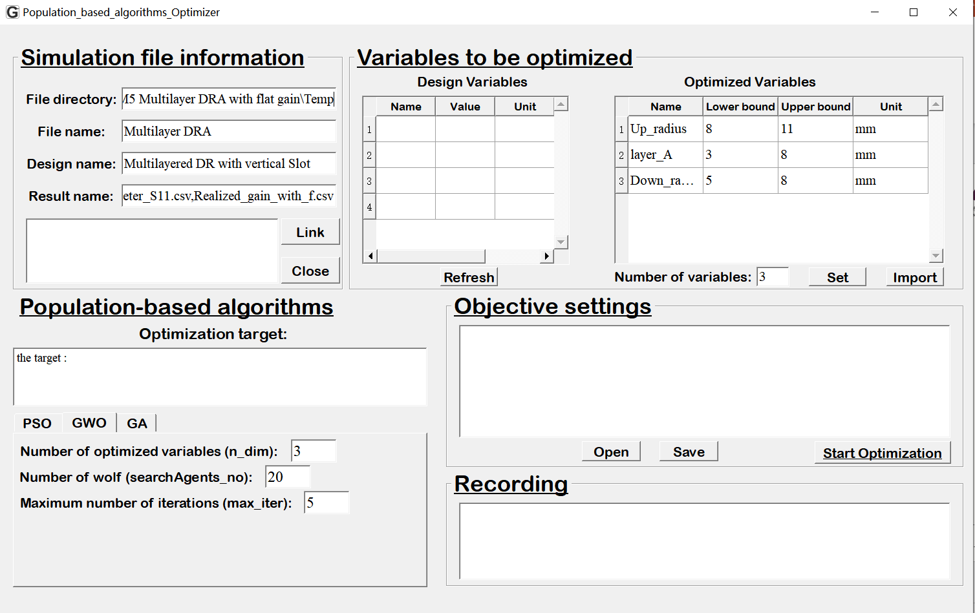Edit the Number of wolf field
The height and width of the screenshot is (613, 975).
coord(288,477)
